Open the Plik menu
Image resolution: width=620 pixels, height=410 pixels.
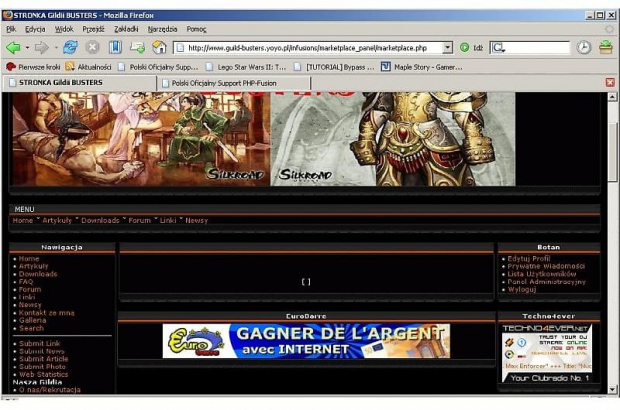pyautogui.click(x=11, y=29)
